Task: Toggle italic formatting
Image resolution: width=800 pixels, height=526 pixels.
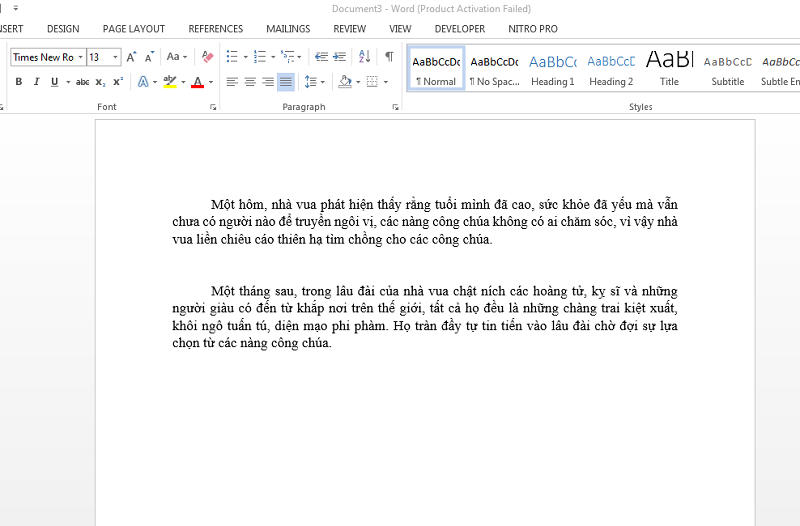Action: tap(36, 82)
